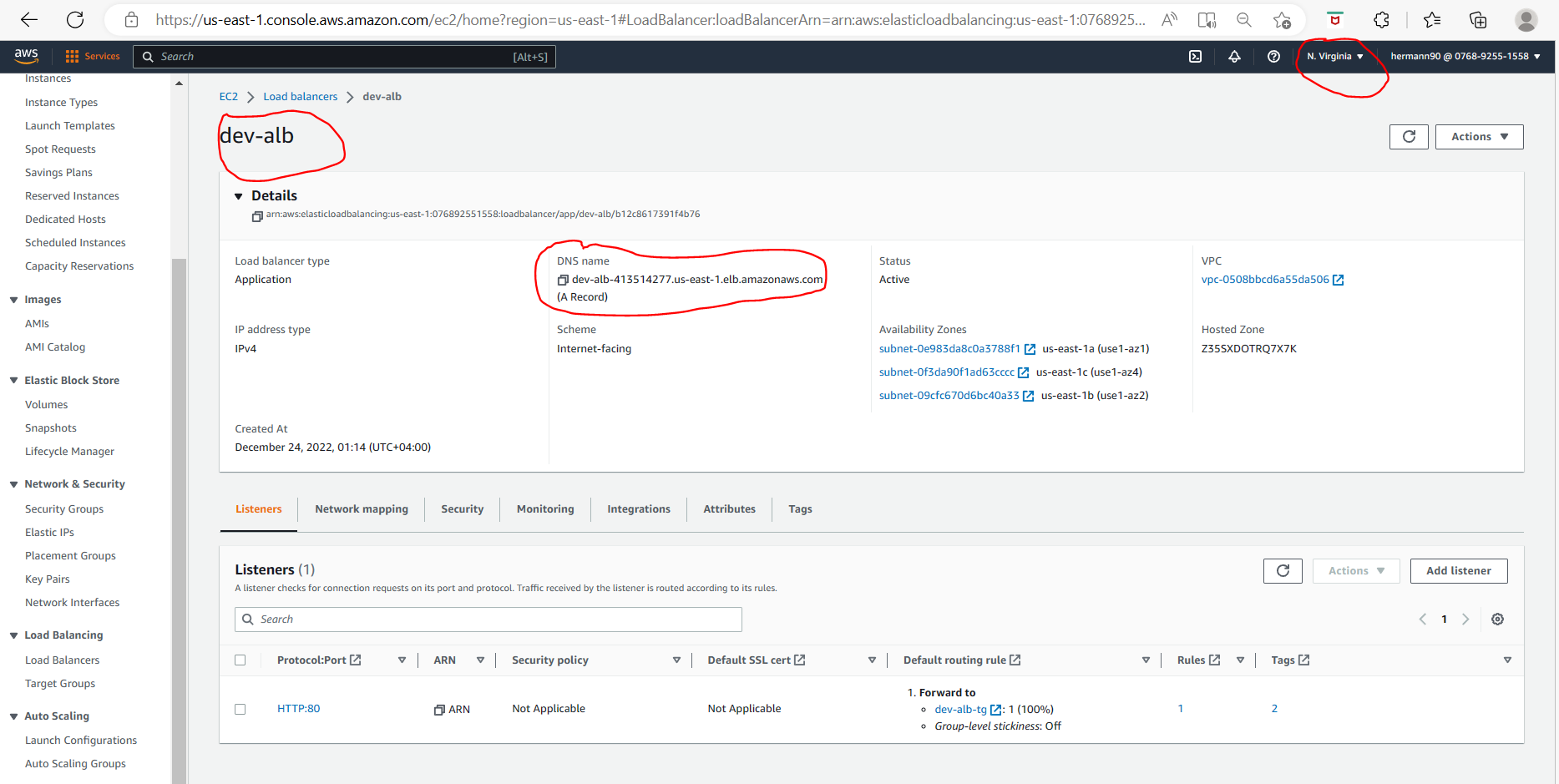Open the Tags count link 2
1559x784 pixels.
(x=1274, y=709)
